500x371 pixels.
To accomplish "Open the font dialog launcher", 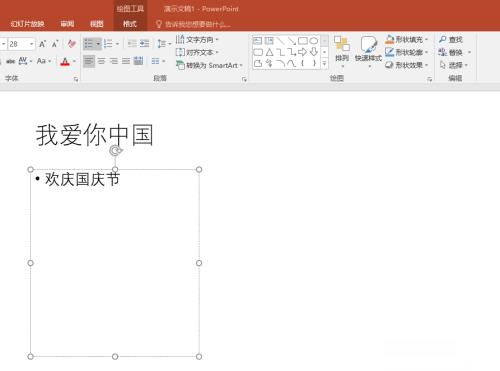I will coord(76,79).
